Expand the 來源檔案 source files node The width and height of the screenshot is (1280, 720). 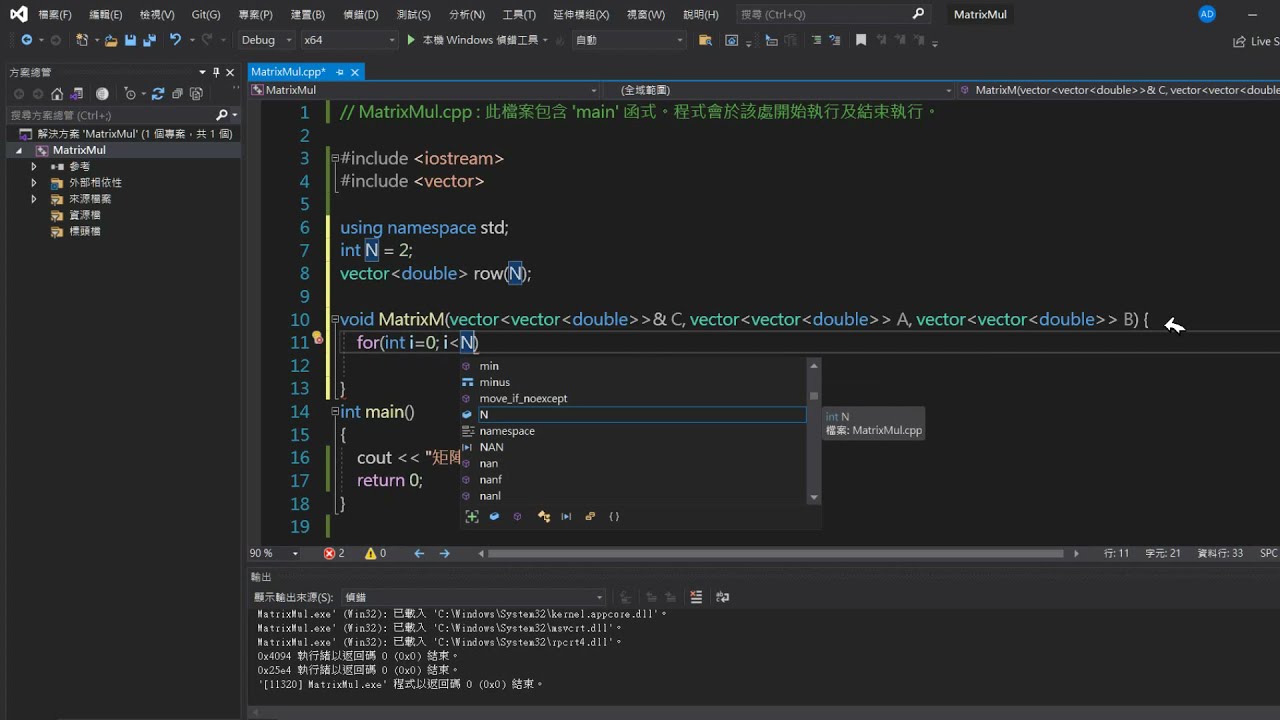click(x=34, y=199)
